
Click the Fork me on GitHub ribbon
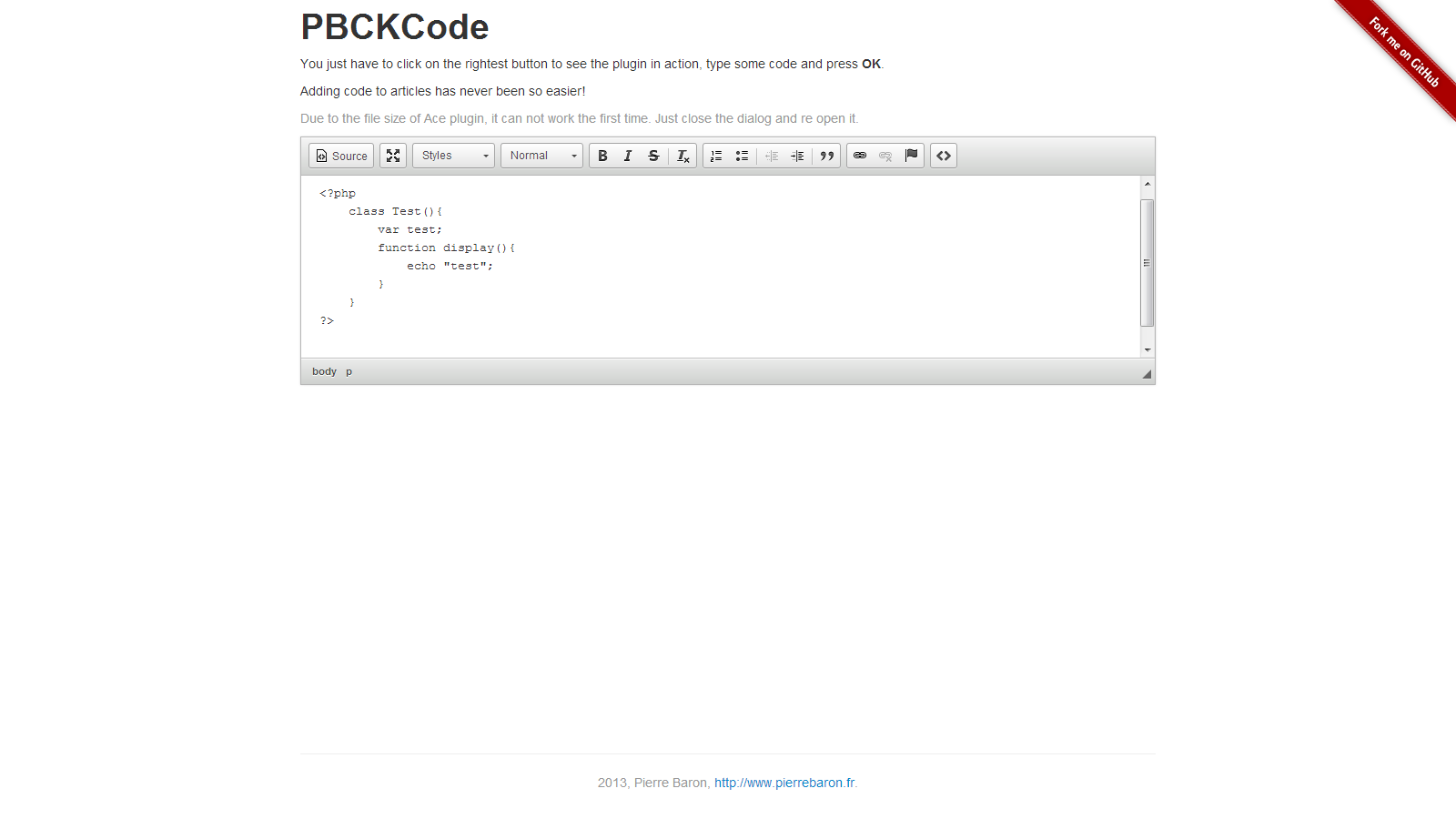pyautogui.click(x=1404, y=53)
